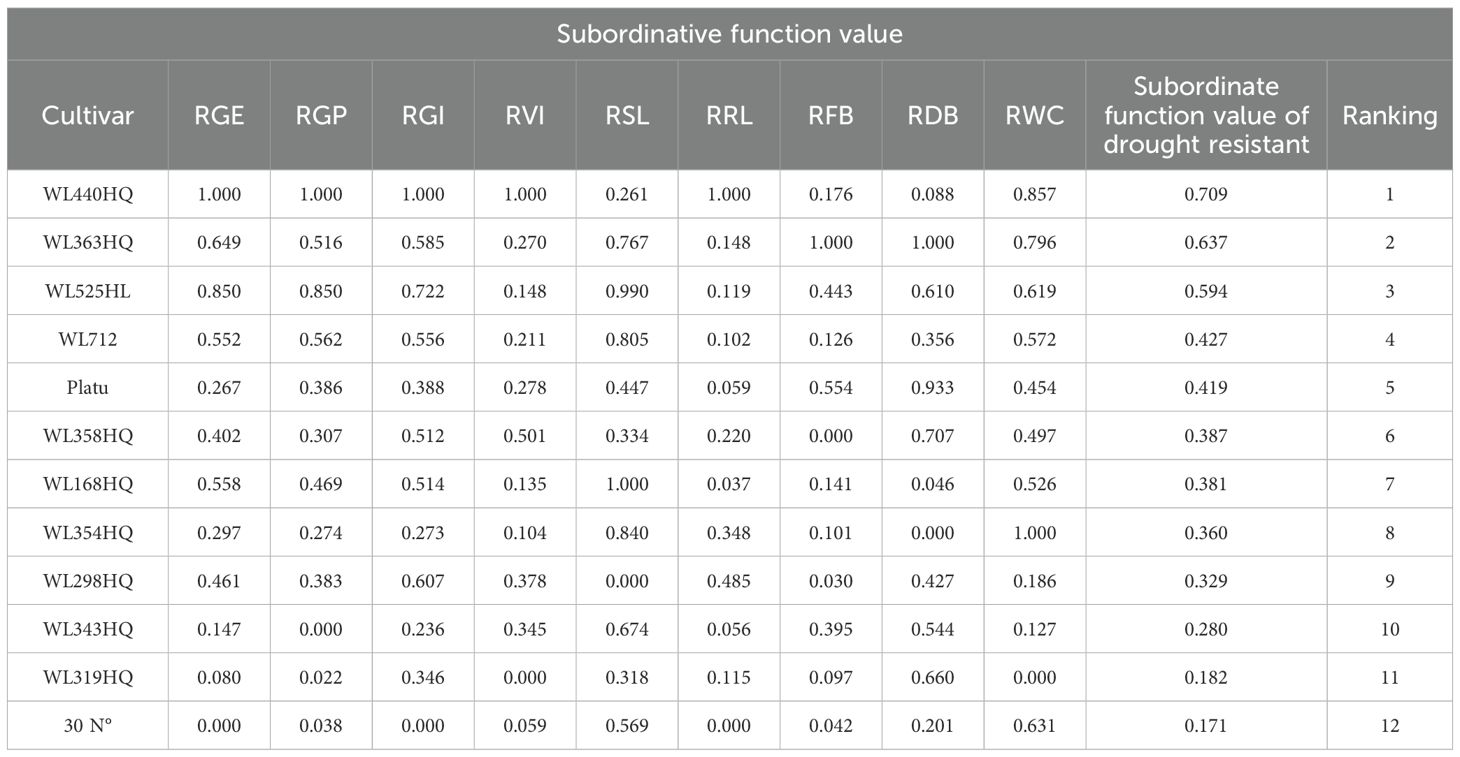This screenshot has width=1460, height=757.
Task: Click the WL168HQ cultivar name
Action: coord(87,485)
